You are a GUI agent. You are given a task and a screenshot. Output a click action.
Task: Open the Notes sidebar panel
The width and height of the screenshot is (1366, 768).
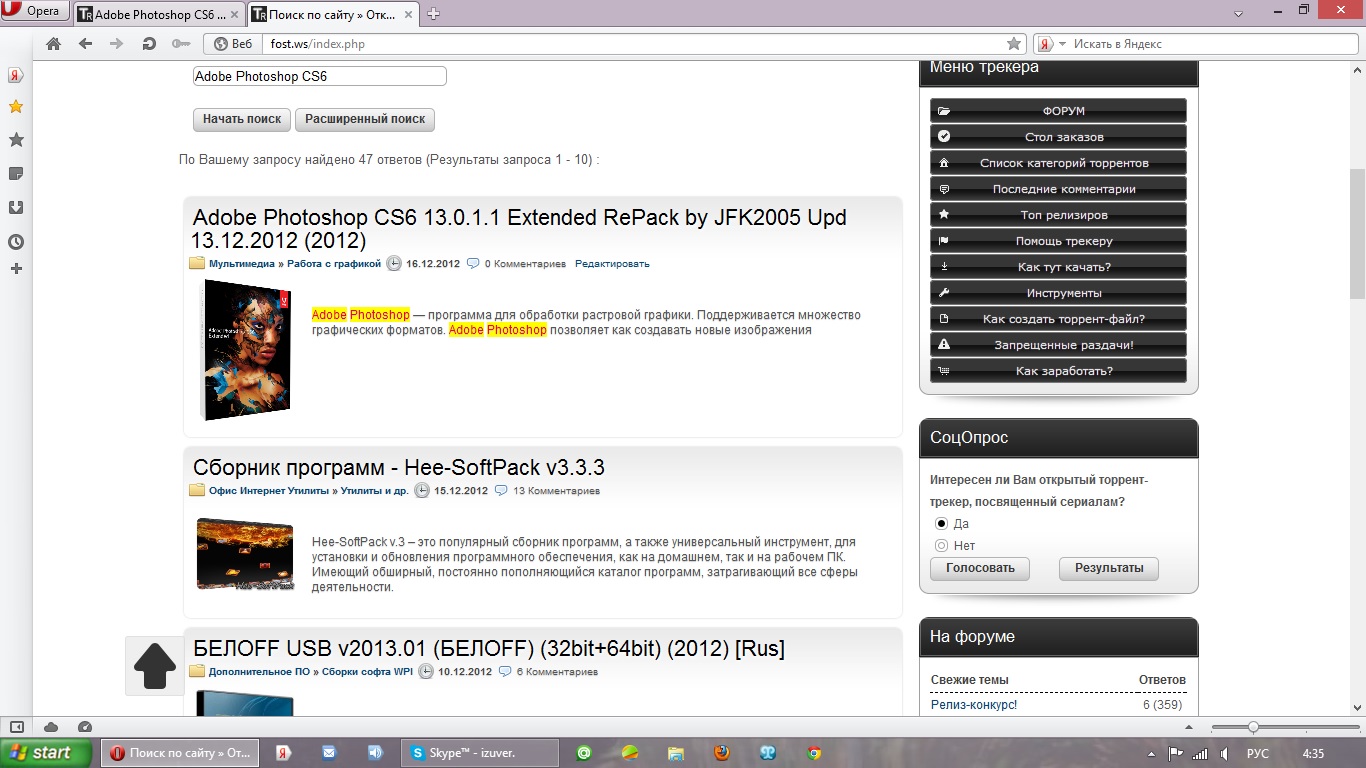[x=16, y=174]
